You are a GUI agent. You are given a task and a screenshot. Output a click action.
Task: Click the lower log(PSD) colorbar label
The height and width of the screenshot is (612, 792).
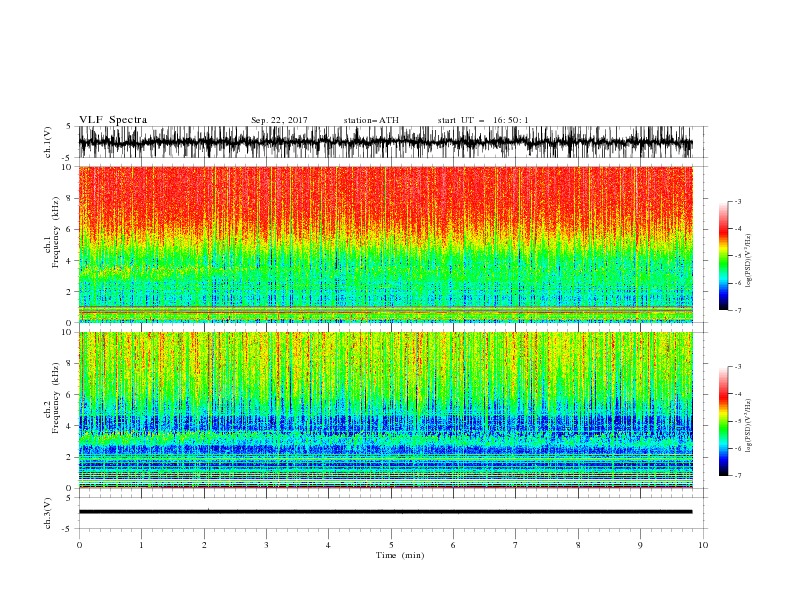click(748, 425)
